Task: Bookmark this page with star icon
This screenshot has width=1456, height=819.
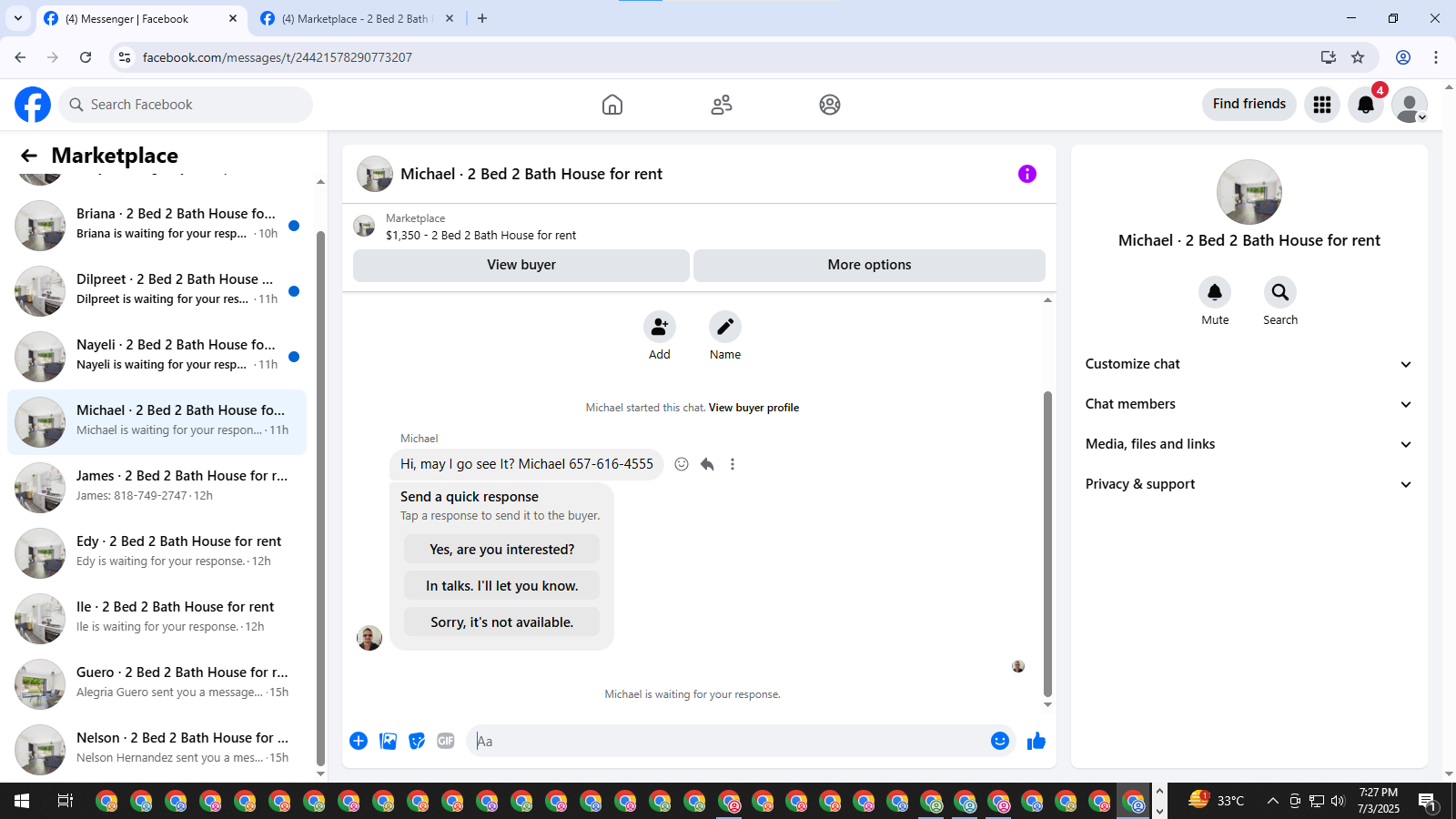Action: coord(1358,57)
